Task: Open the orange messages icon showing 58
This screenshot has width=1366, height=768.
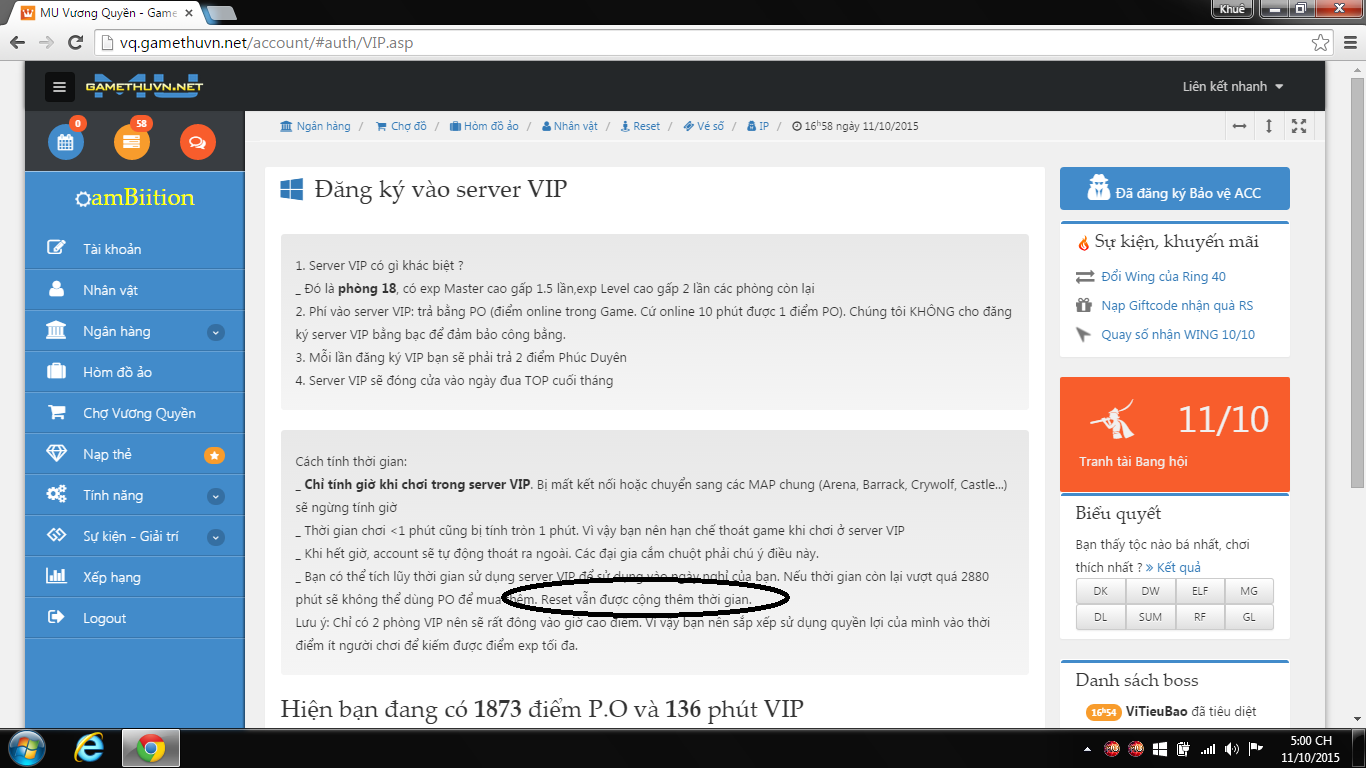Action: 132,142
